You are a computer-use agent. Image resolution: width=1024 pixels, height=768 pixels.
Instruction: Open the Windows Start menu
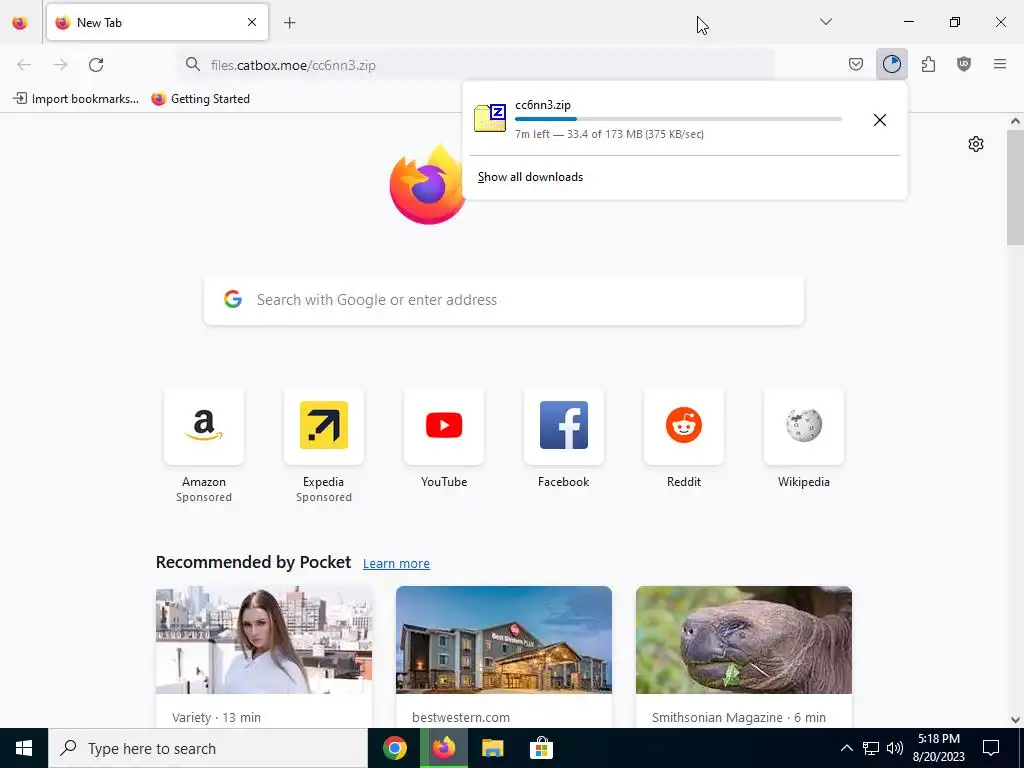(24, 748)
